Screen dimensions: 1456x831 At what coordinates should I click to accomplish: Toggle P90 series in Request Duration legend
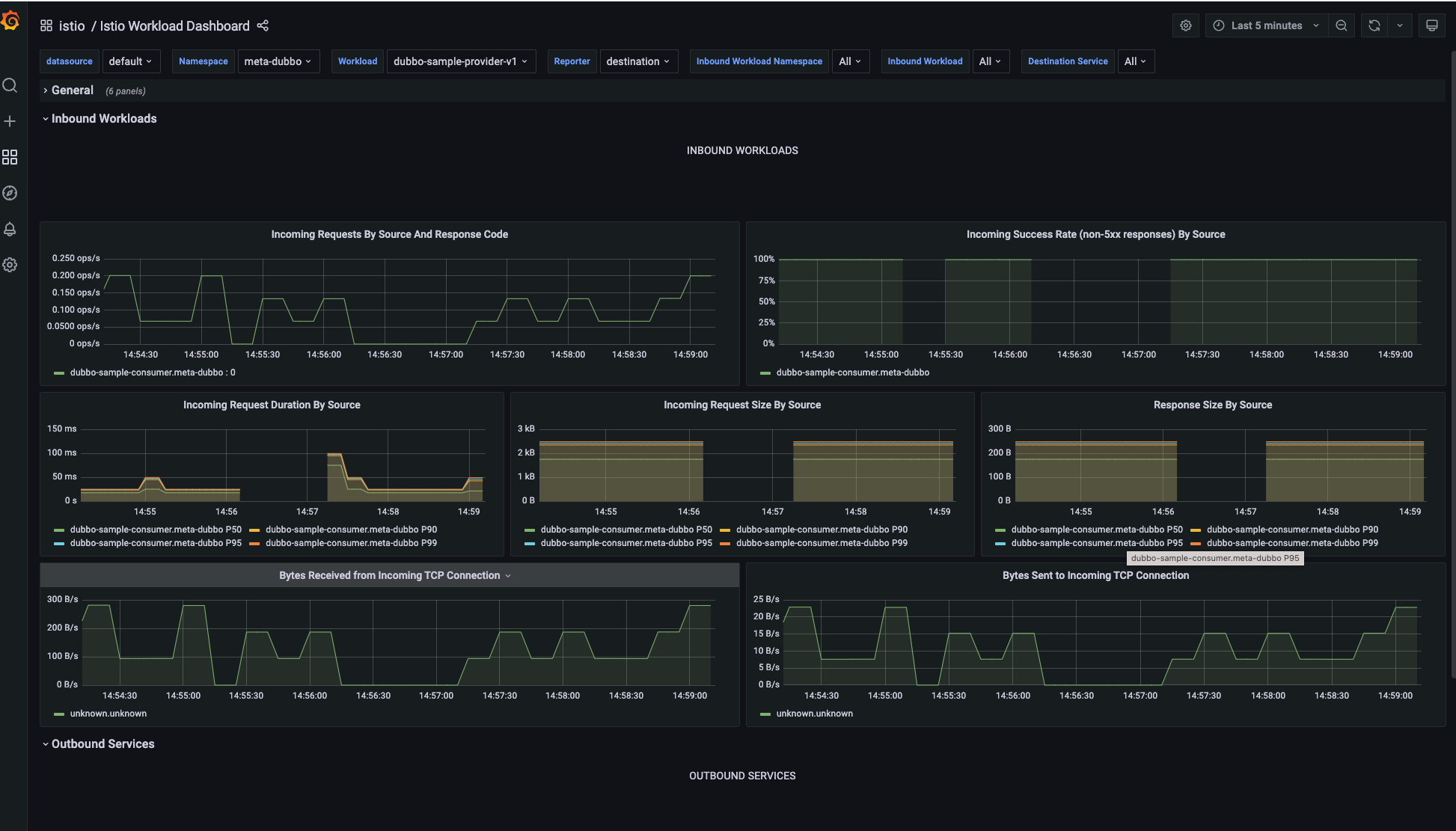tap(351, 530)
